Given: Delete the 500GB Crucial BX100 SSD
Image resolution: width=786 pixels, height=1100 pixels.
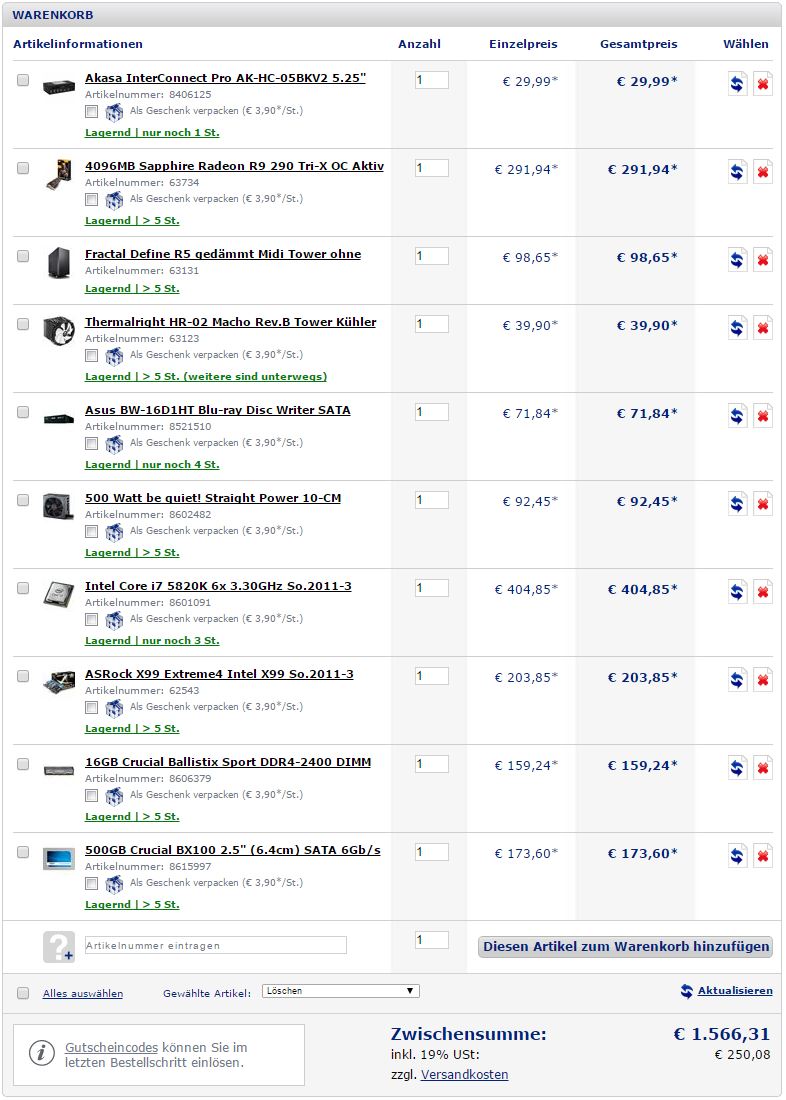Looking at the screenshot, I should (x=763, y=857).
